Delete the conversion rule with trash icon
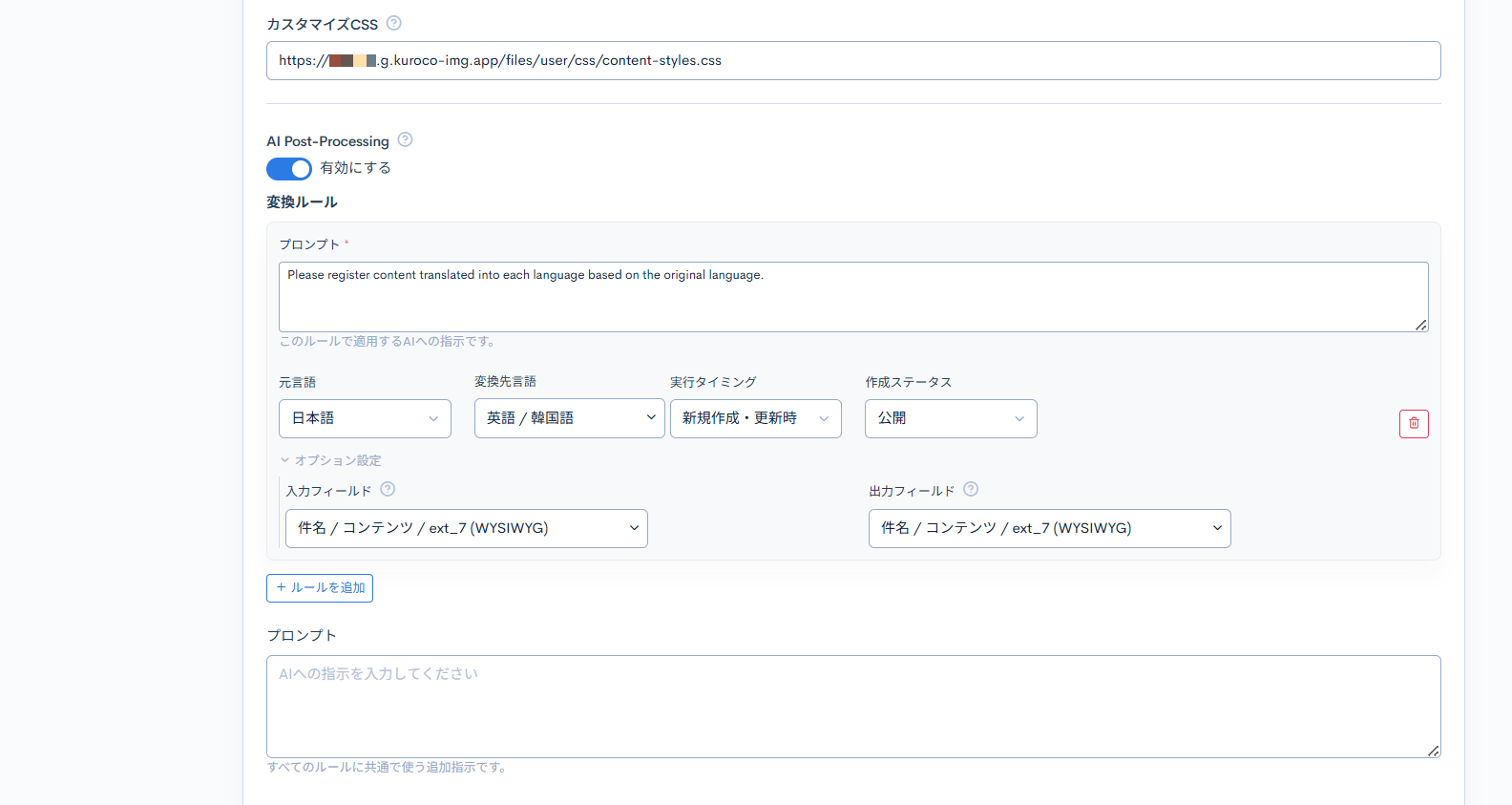Screen dimensions: 1512x805 1414,423
